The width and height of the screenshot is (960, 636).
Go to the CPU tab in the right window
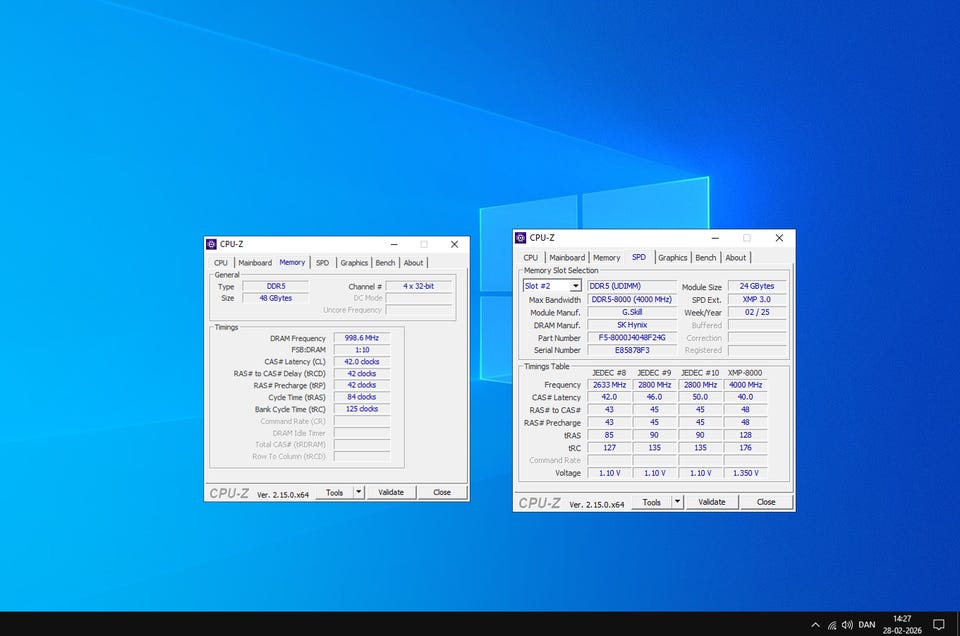coord(530,257)
